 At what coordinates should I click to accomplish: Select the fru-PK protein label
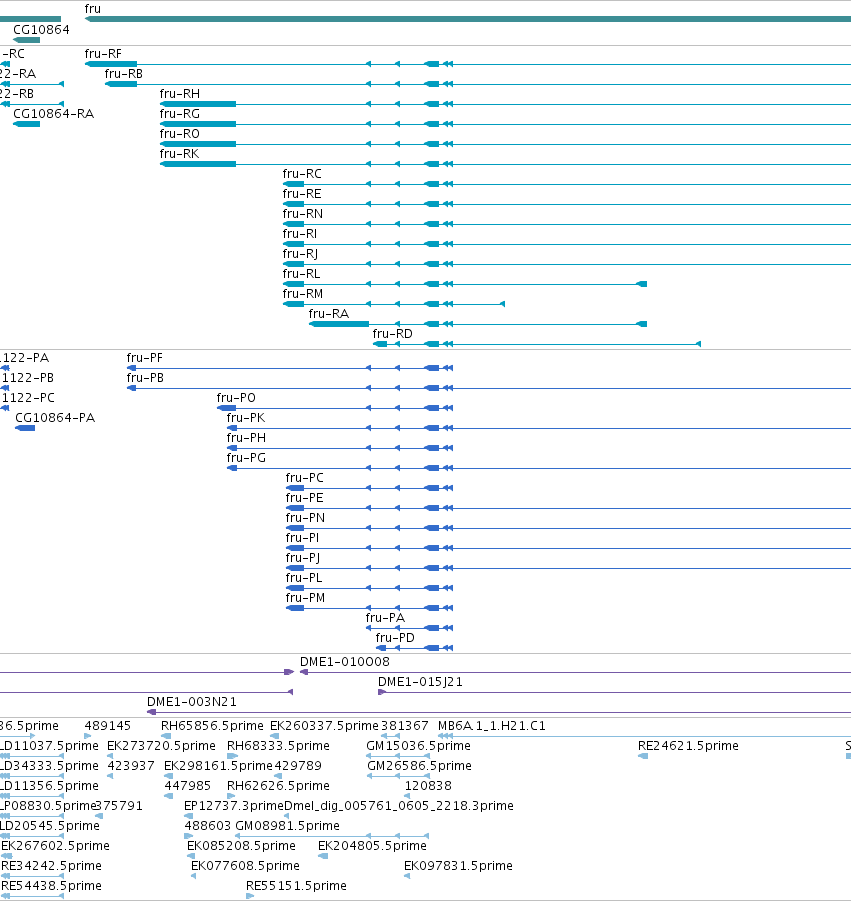point(246,418)
